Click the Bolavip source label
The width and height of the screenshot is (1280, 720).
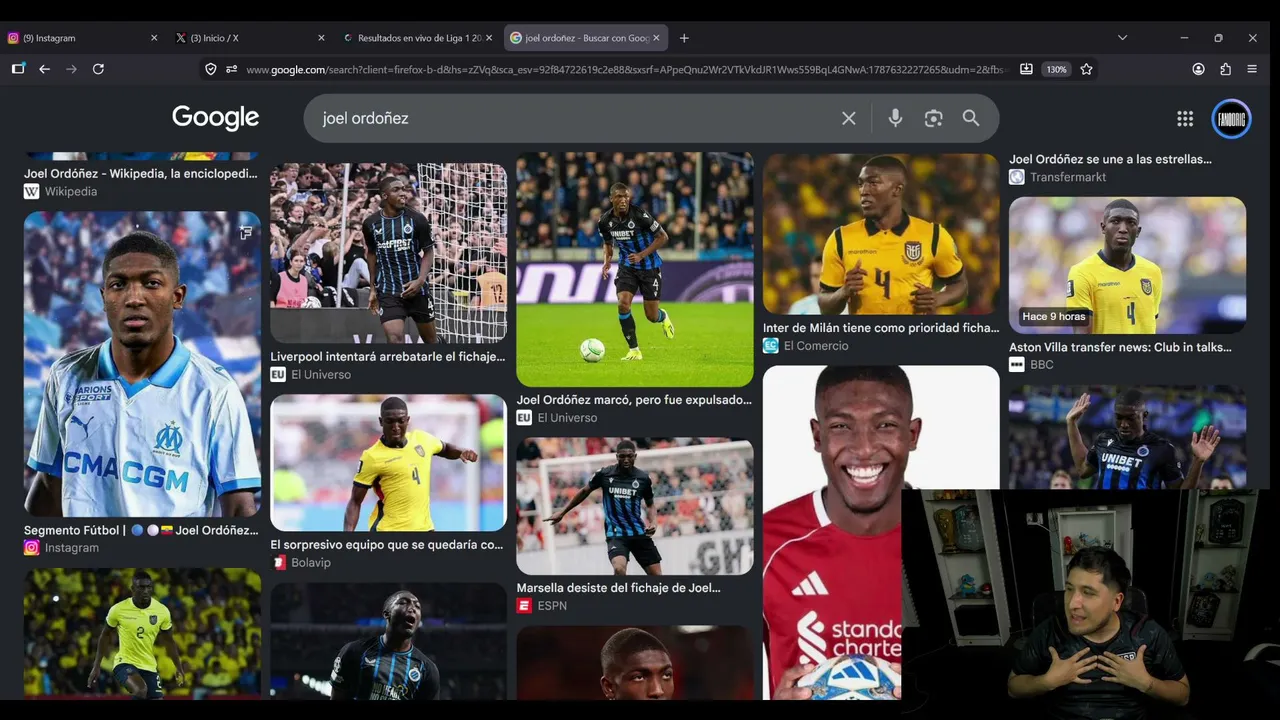pos(300,563)
